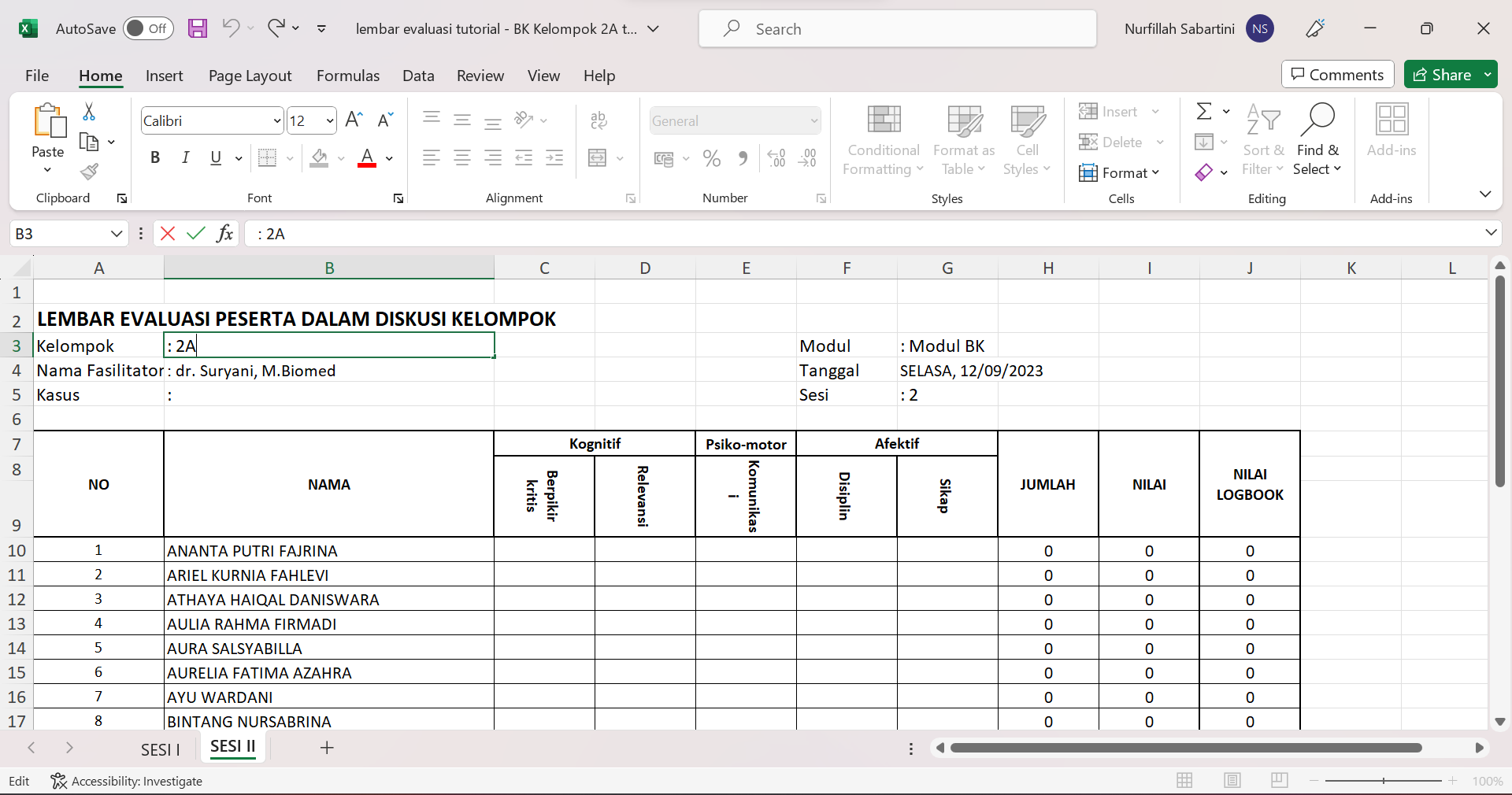This screenshot has height=795, width=1512.
Task: Open Find & Select magnifier tool
Action: pos(1317,139)
